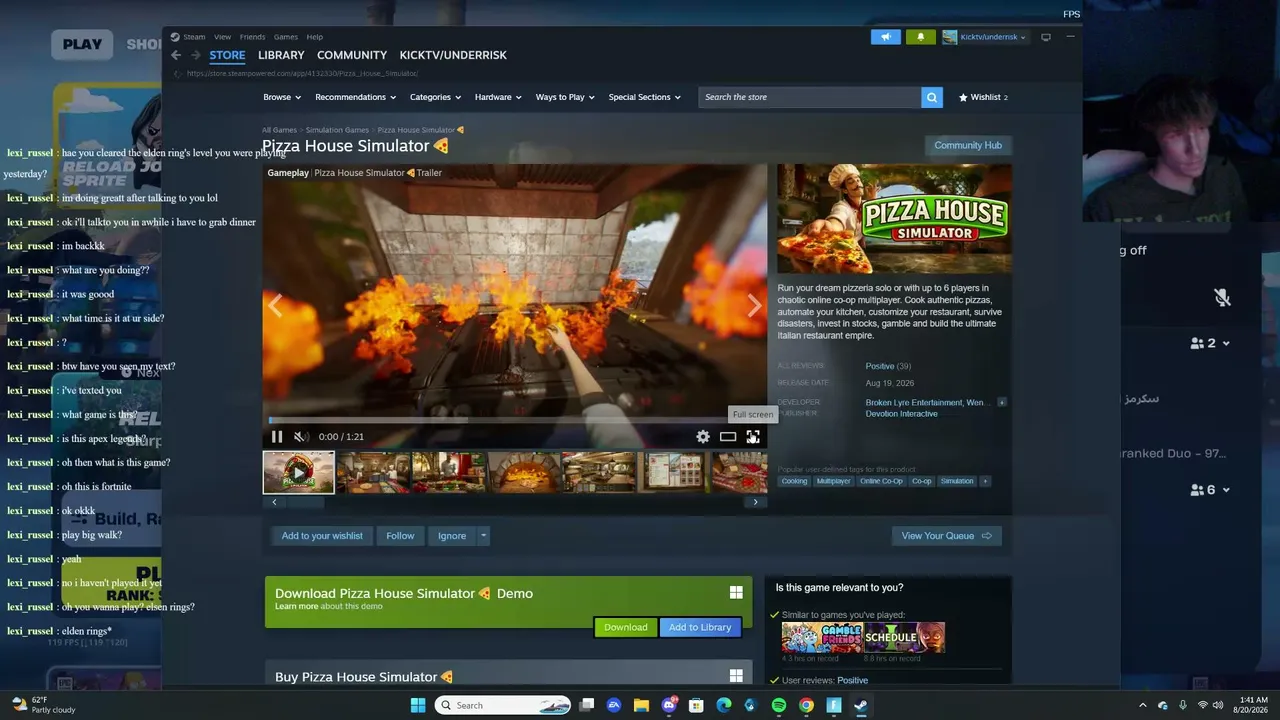
Task: Open the Community Hub
Action: (x=968, y=145)
